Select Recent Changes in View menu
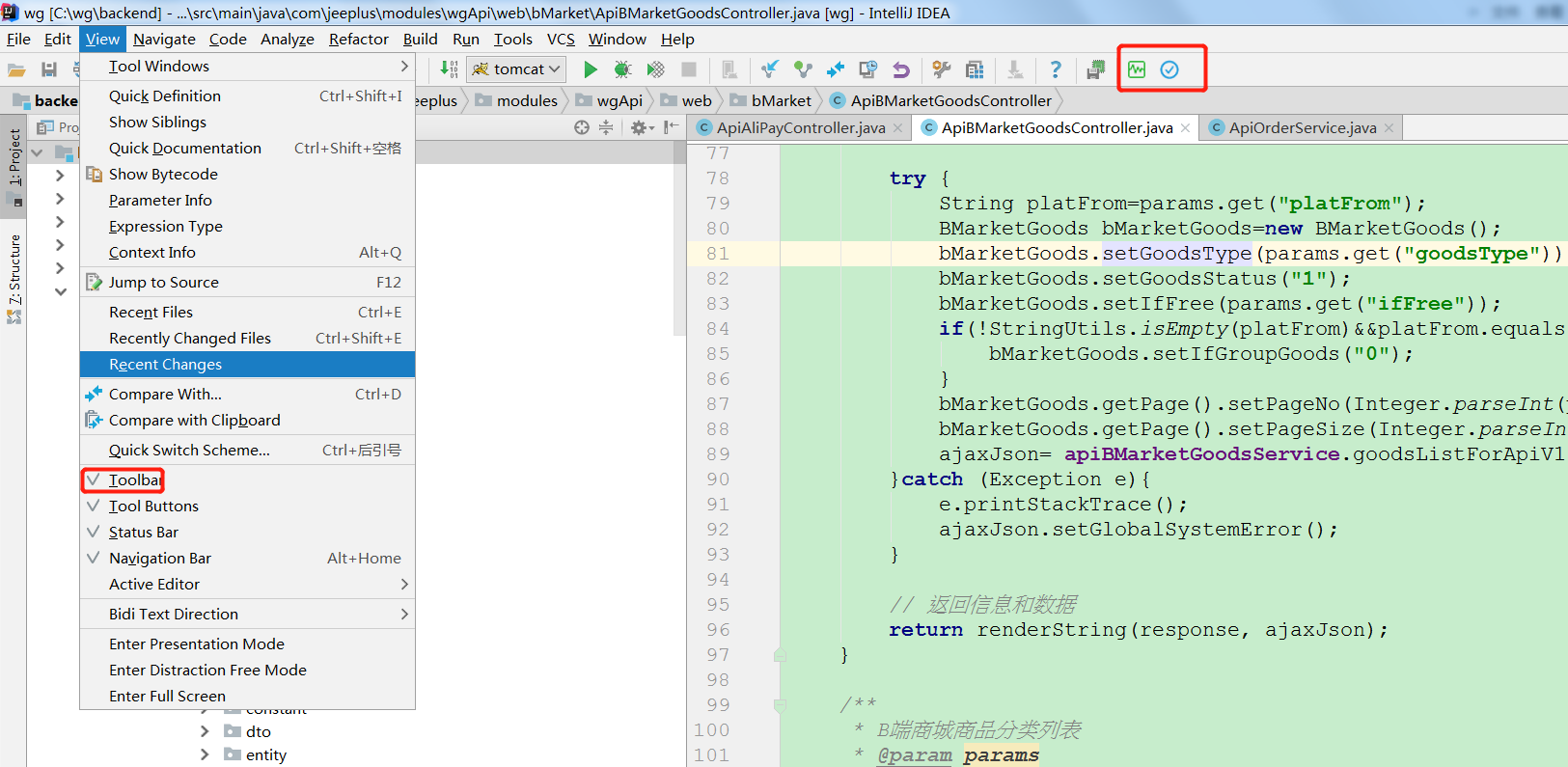This screenshot has width=1568, height=767. pyautogui.click(x=247, y=364)
